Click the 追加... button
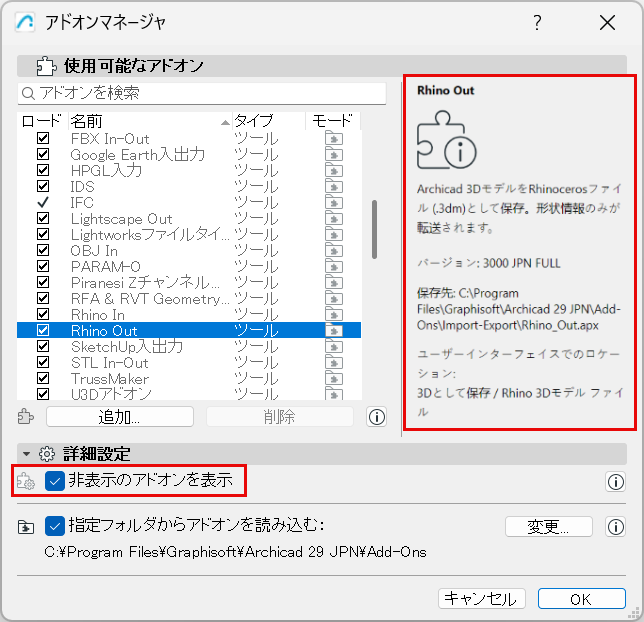Image resolution: width=644 pixels, height=622 pixels. coord(120,417)
